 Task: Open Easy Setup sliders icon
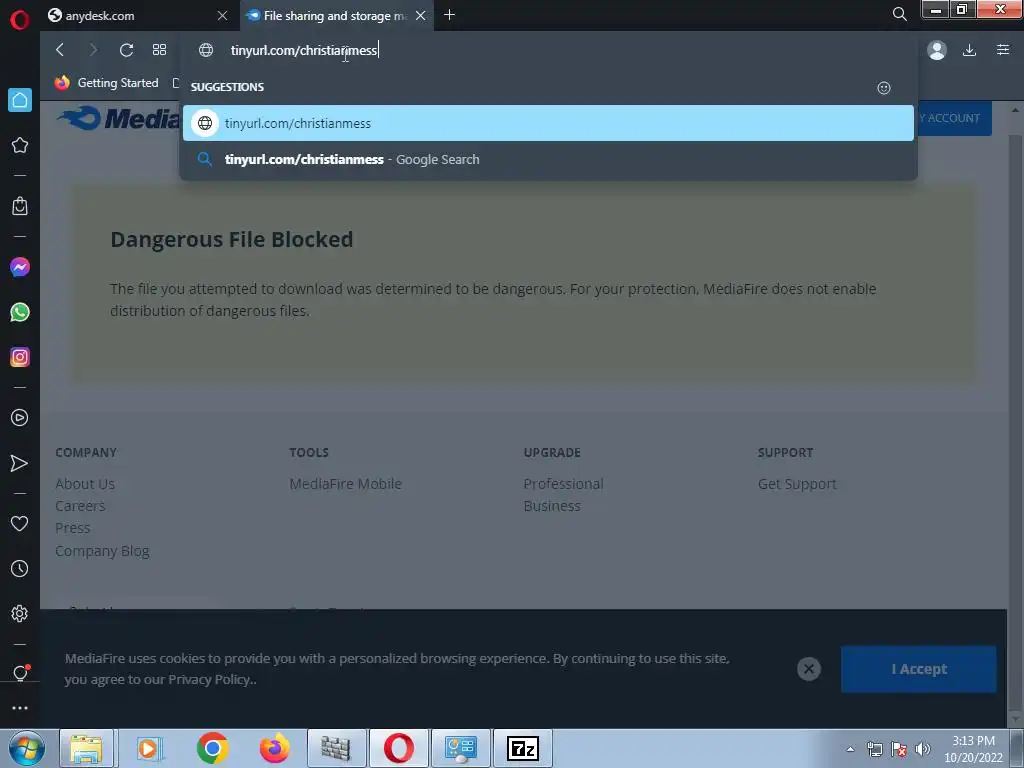(x=1003, y=50)
